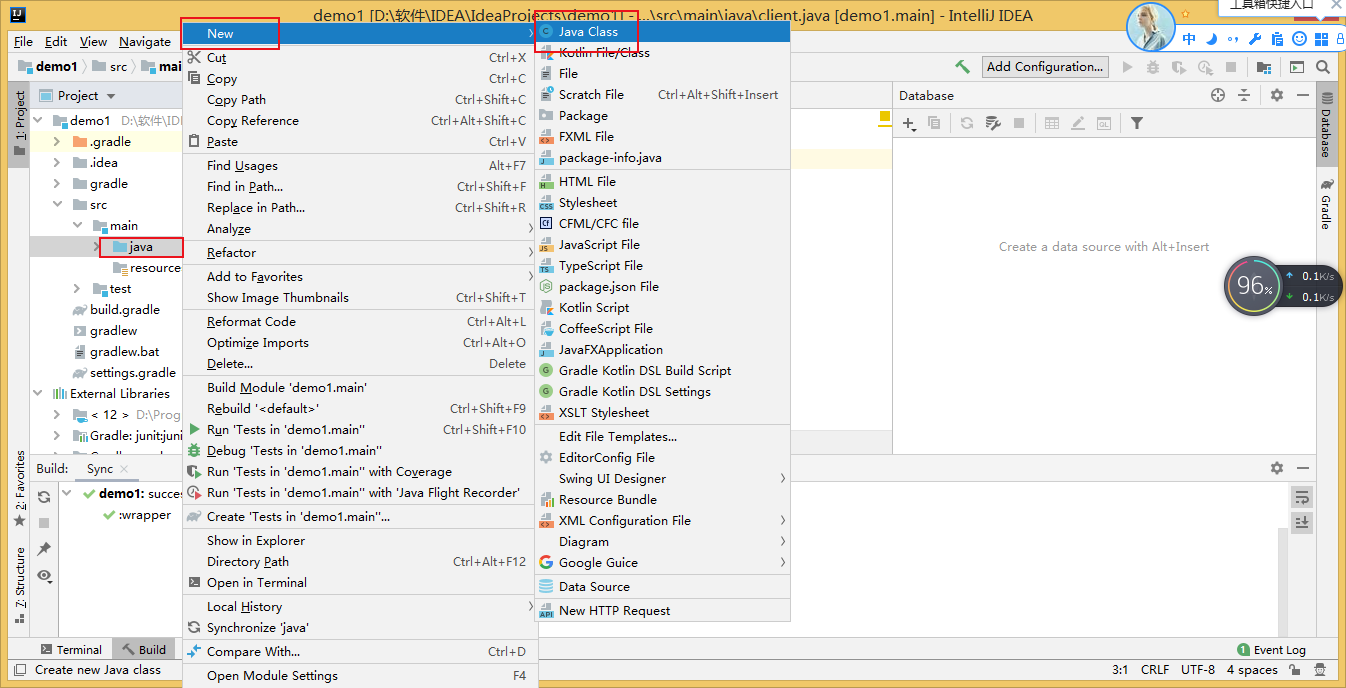Click the :wrapper build task
Screen dimensions: 1346x688
pos(145,516)
